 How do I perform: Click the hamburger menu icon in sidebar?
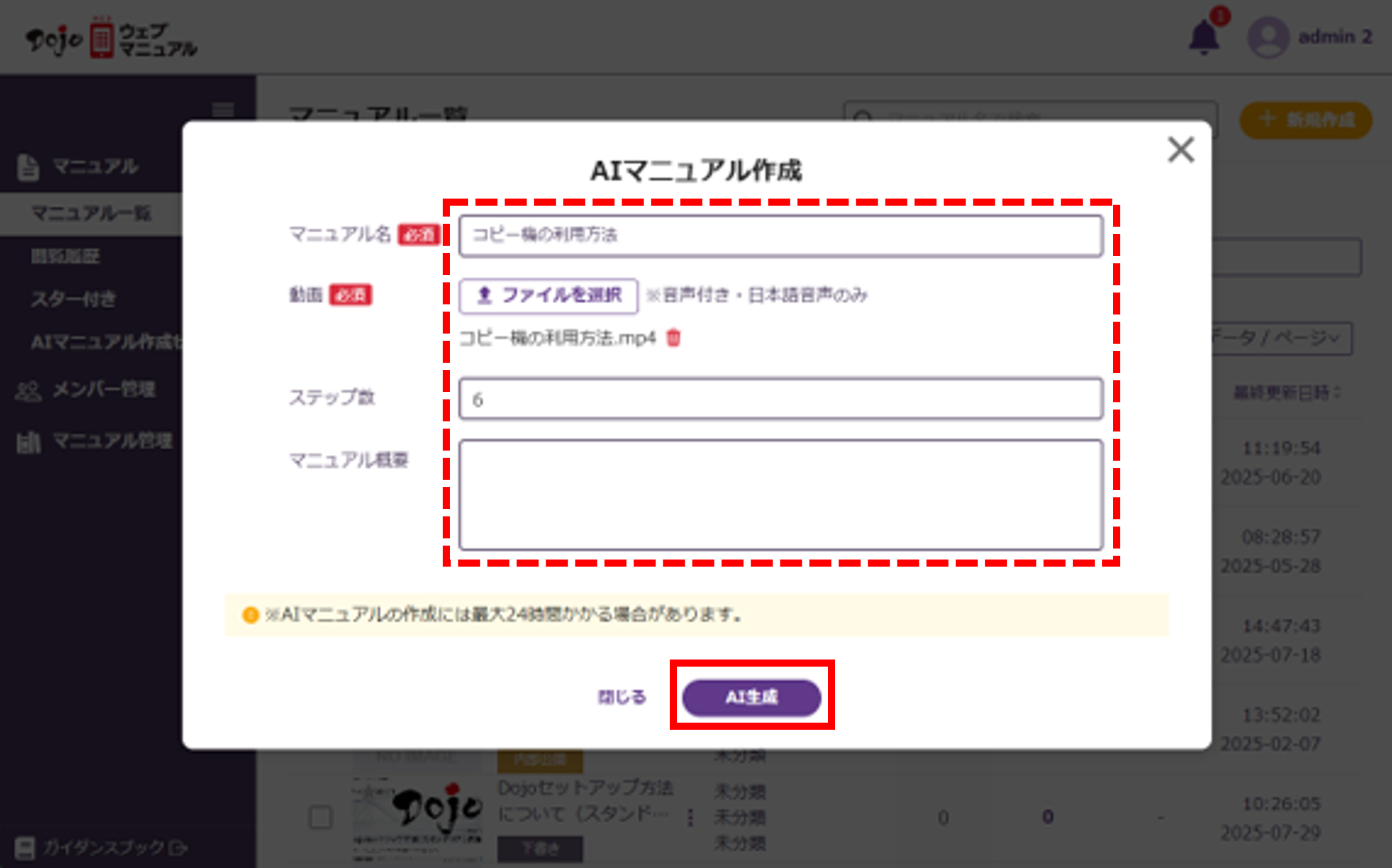point(223,110)
